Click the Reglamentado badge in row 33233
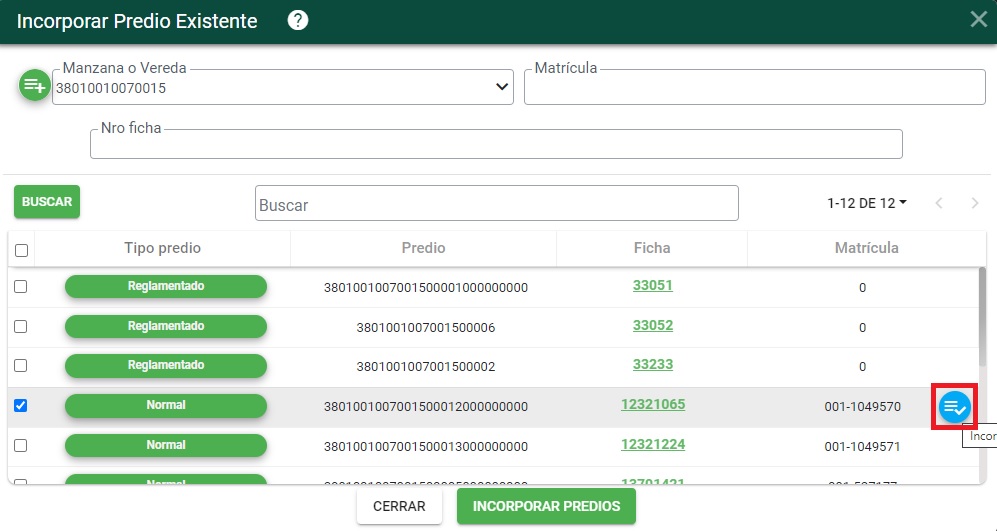The height and width of the screenshot is (531, 997). point(166,366)
